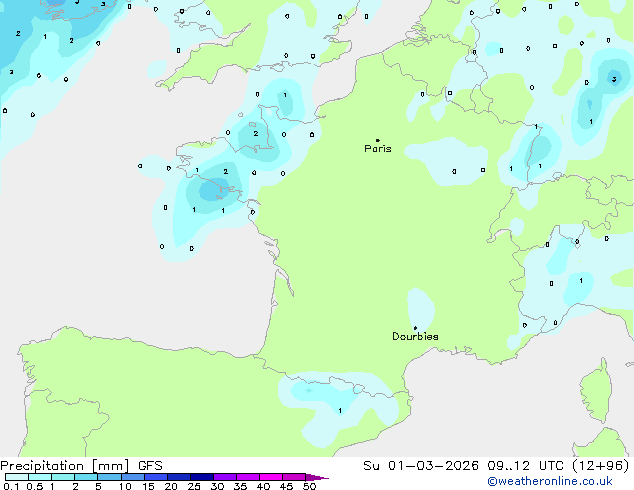Select the 0.1–0.5 mm legend swatch

point(17,477)
